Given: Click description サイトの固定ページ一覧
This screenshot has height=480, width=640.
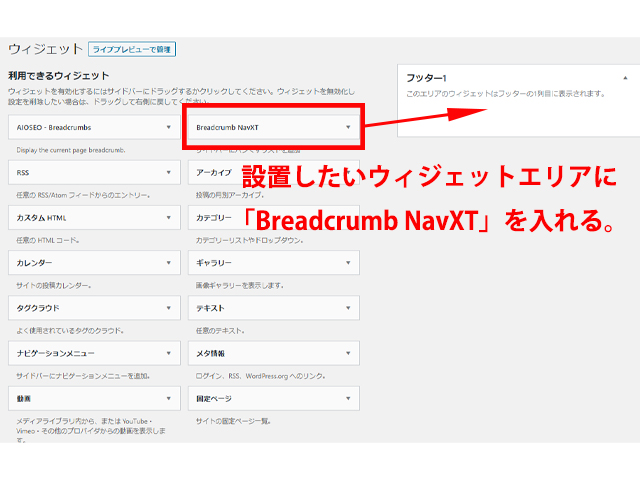Looking at the screenshot, I should coord(233,421).
